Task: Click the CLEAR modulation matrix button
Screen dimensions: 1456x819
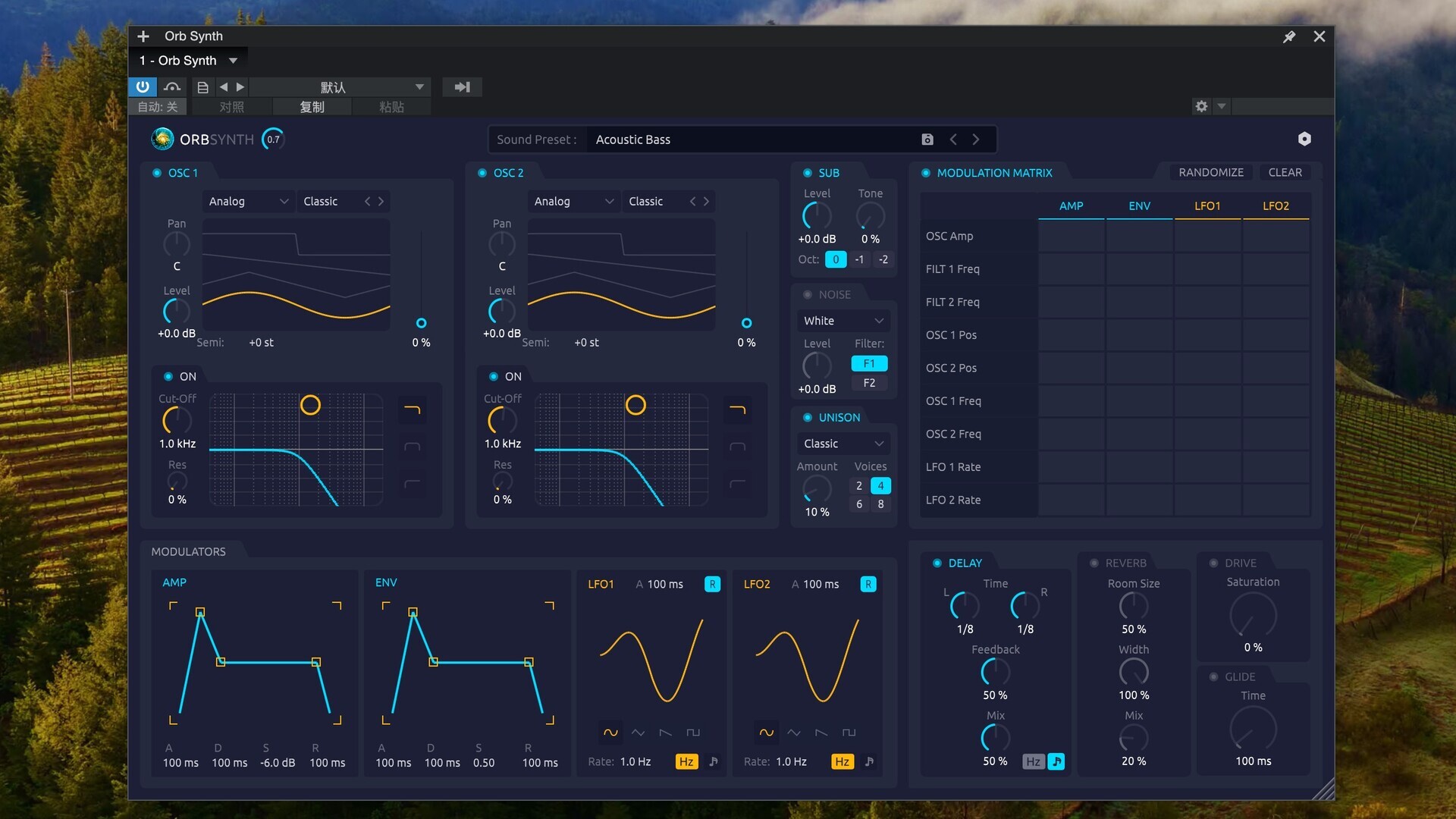Action: click(1284, 173)
